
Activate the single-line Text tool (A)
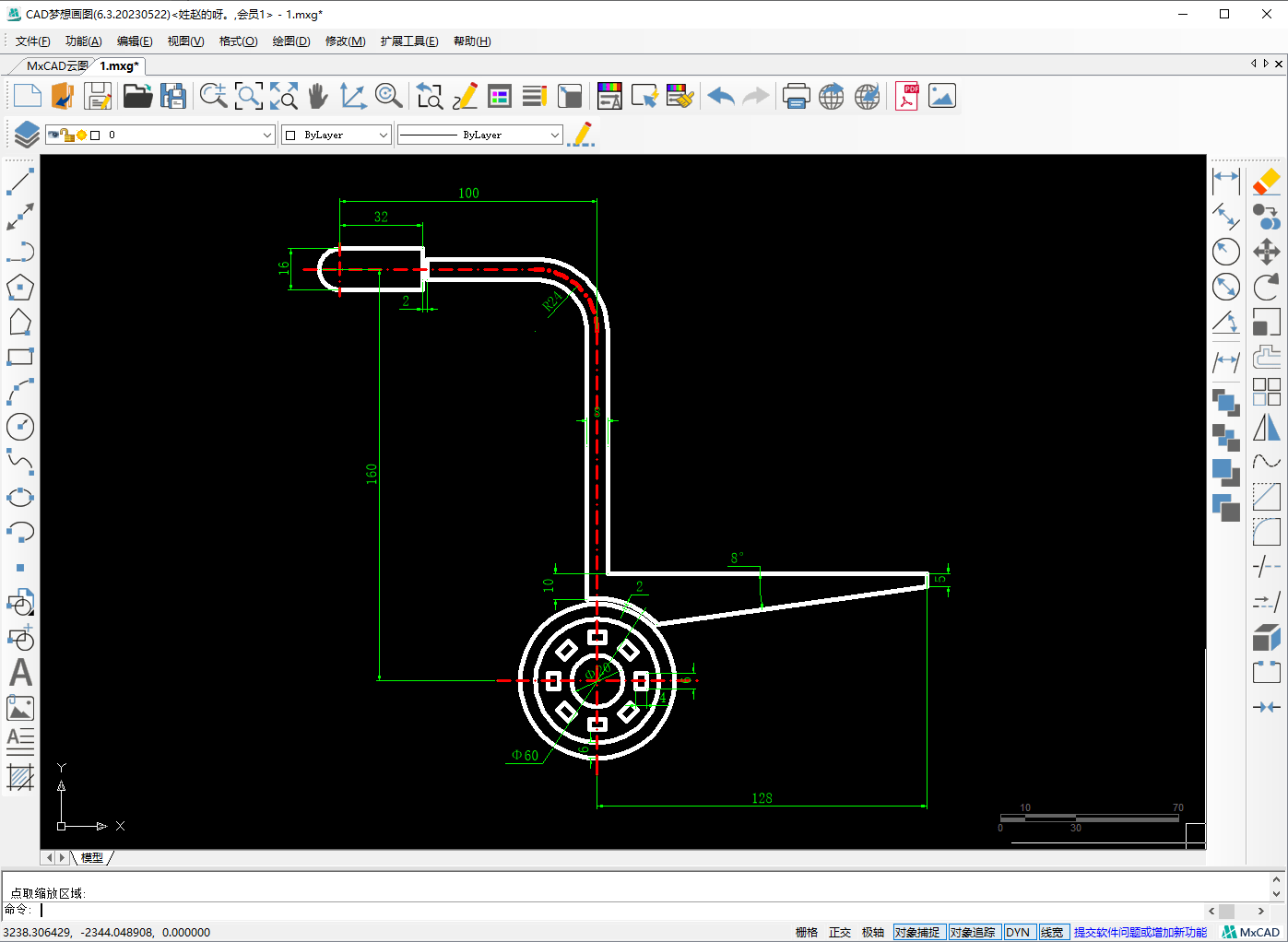pos(20,673)
